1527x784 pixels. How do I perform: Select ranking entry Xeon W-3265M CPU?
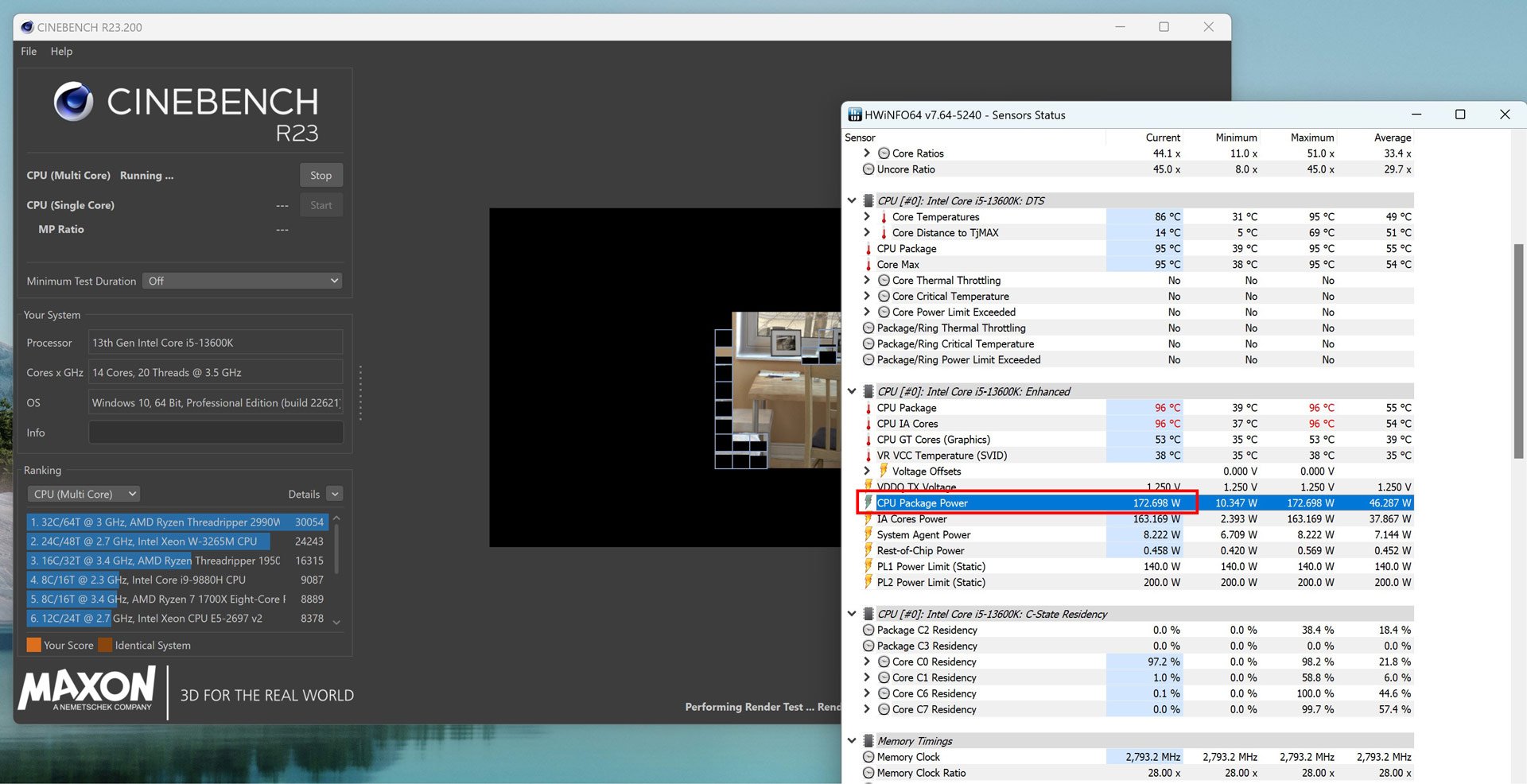pos(177,541)
